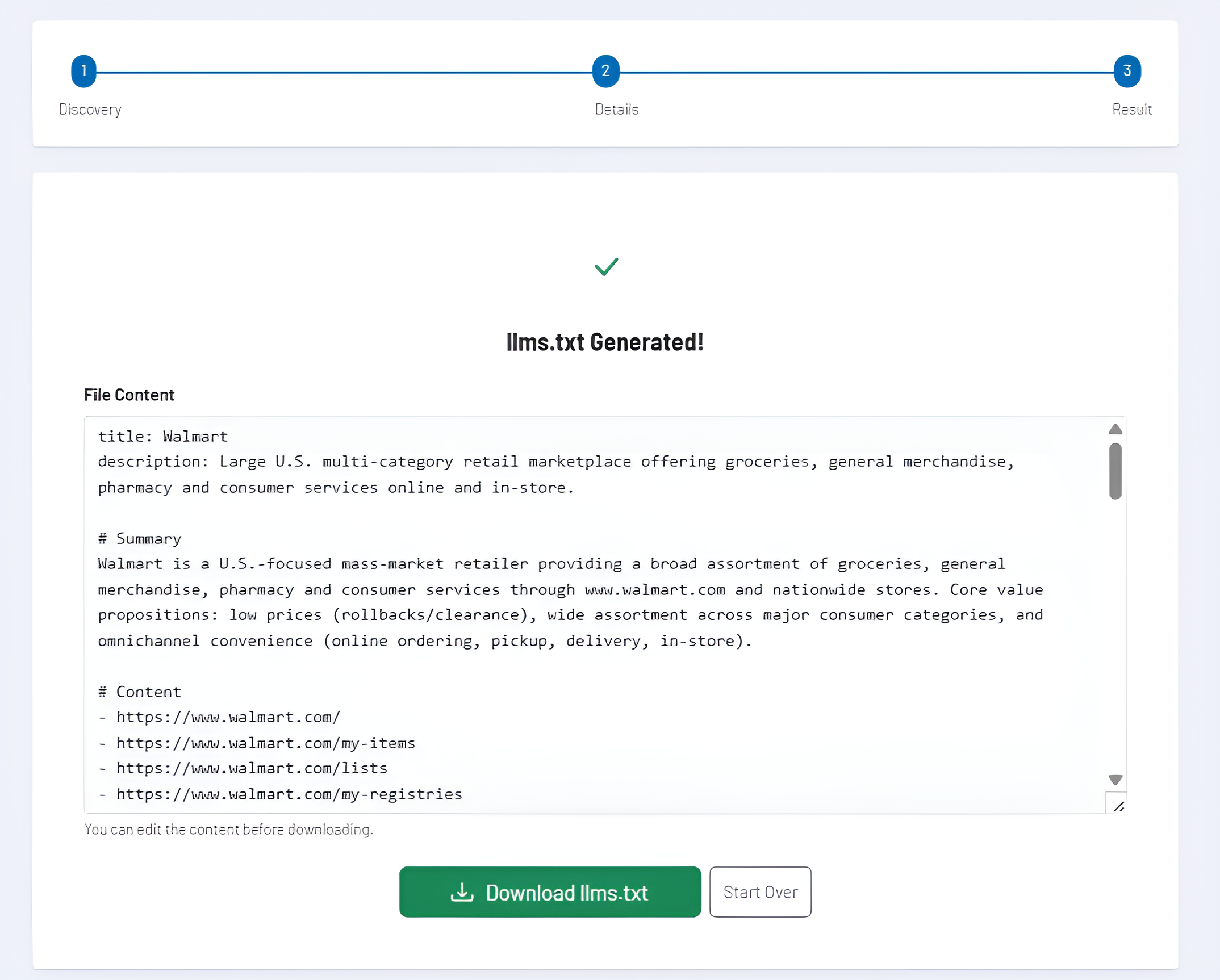Click the "File Content" label

coord(129,395)
